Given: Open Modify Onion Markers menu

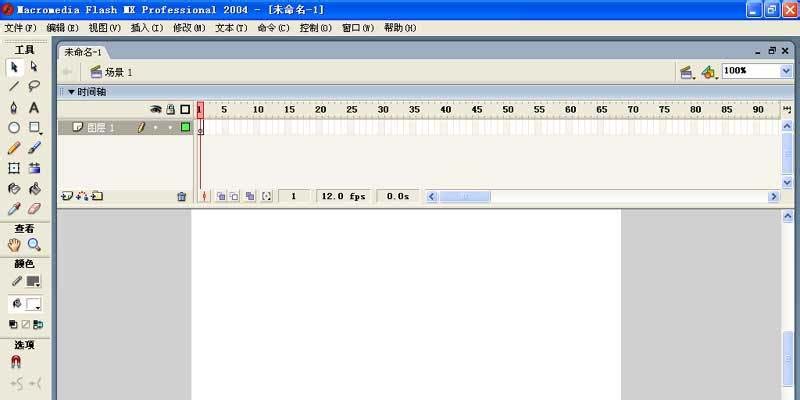Looking at the screenshot, I should pyautogui.click(x=266, y=196).
